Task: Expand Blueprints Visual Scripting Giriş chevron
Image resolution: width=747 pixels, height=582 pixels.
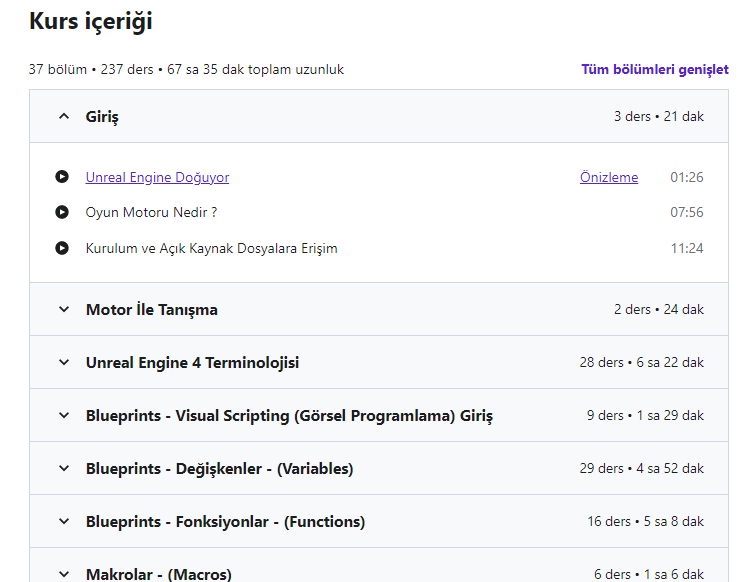Action: (64, 416)
